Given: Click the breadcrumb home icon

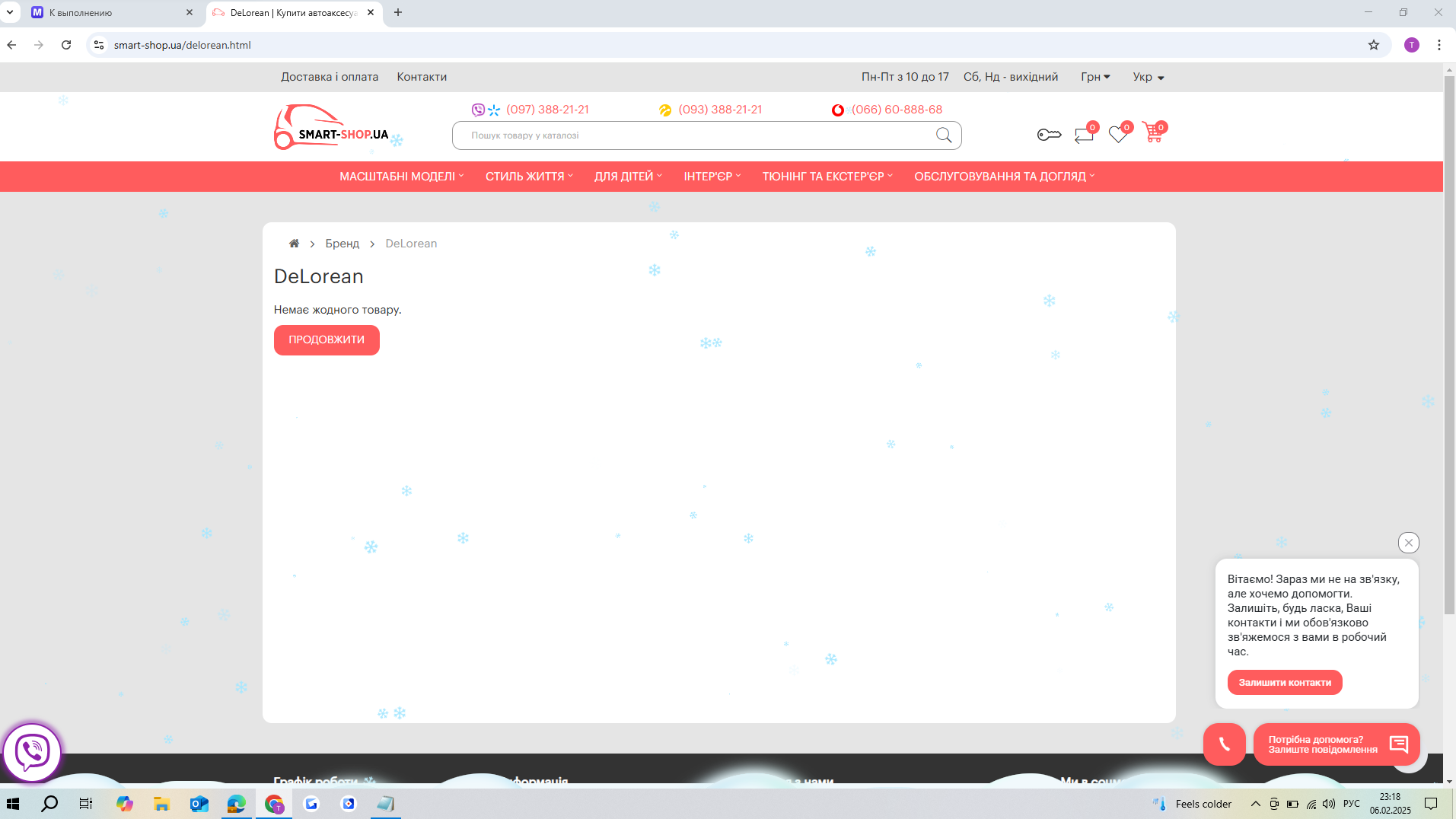Looking at the screenshot, I should click(294, 244).
